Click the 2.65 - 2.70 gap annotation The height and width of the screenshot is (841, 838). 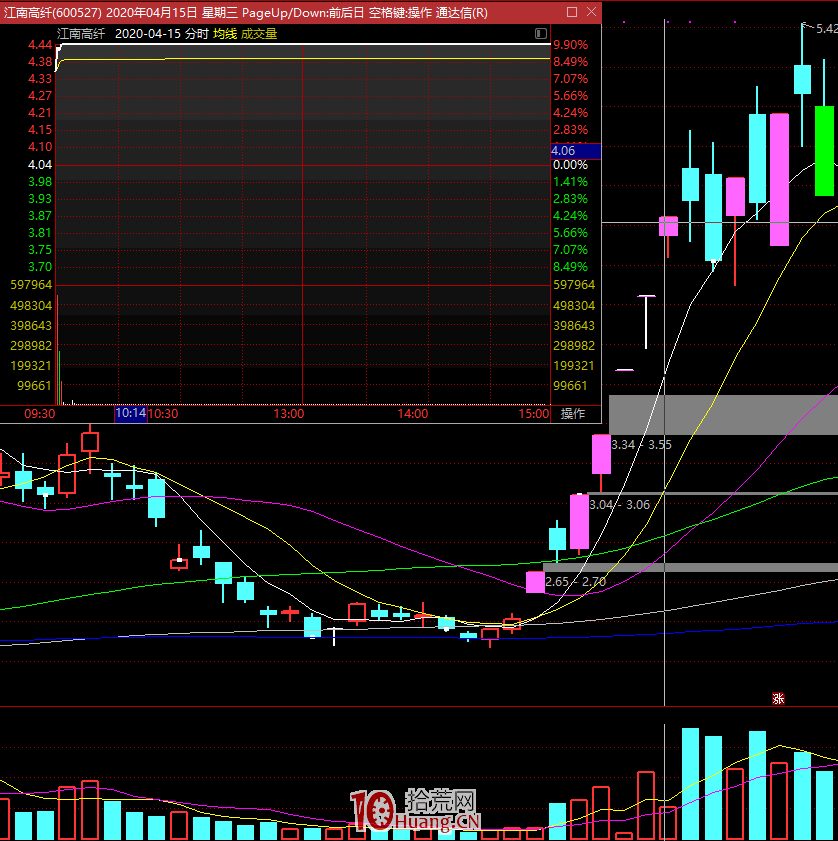(576, 582)
